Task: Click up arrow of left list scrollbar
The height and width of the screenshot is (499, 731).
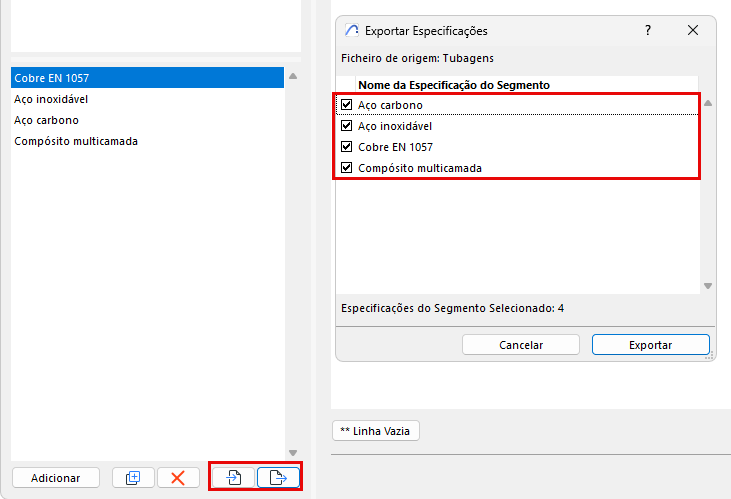Action: coord(293,76)
